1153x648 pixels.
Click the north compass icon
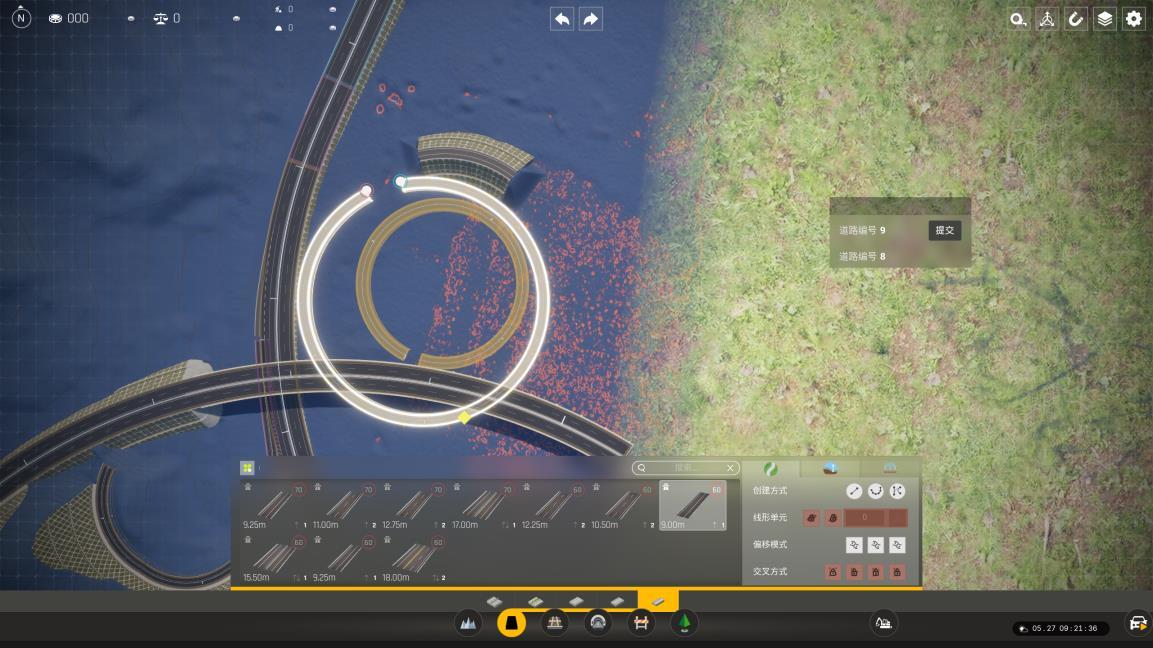pyautogui.click(x=21, y=17)
